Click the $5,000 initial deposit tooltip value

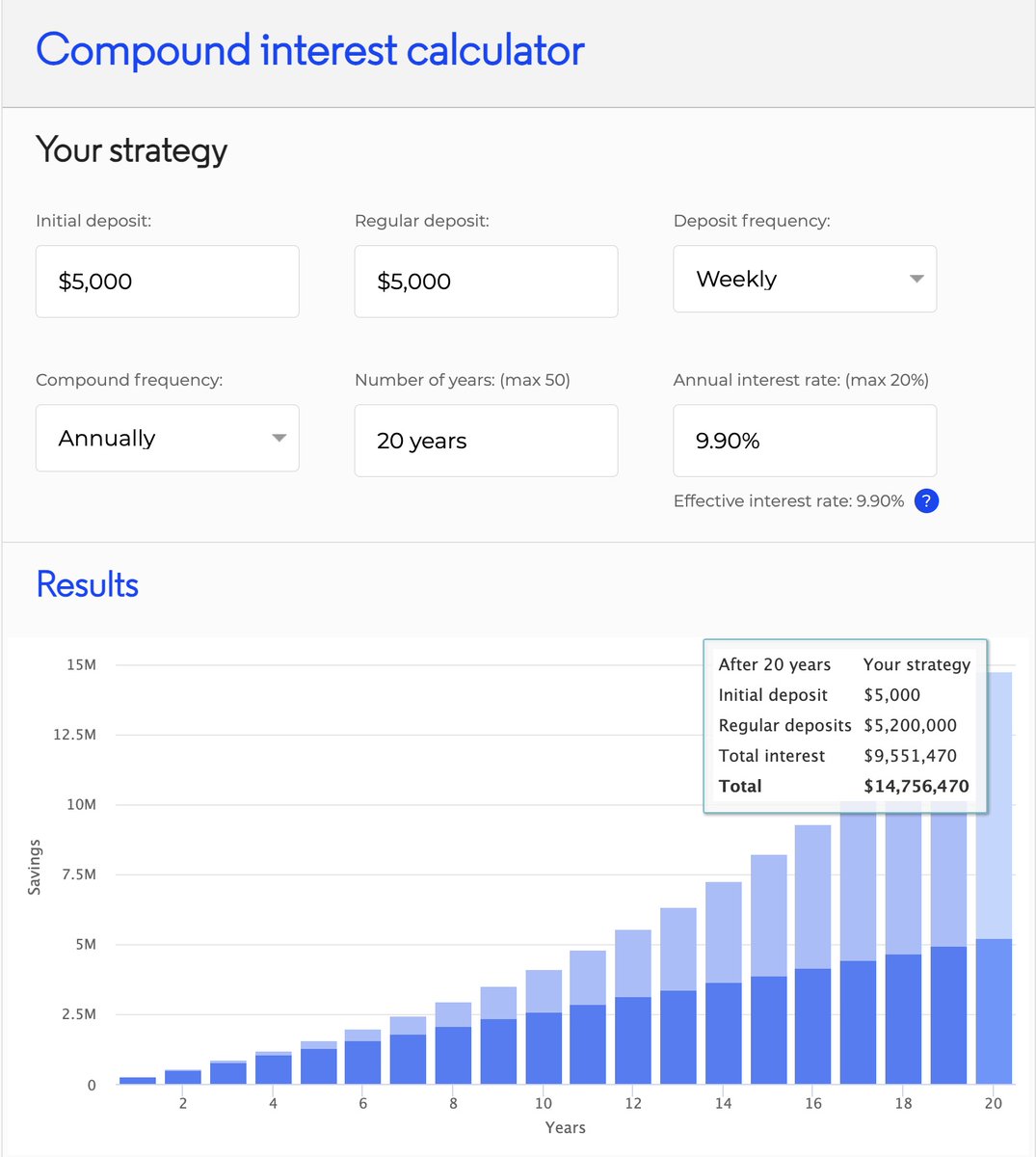click(x=892, y=695)
